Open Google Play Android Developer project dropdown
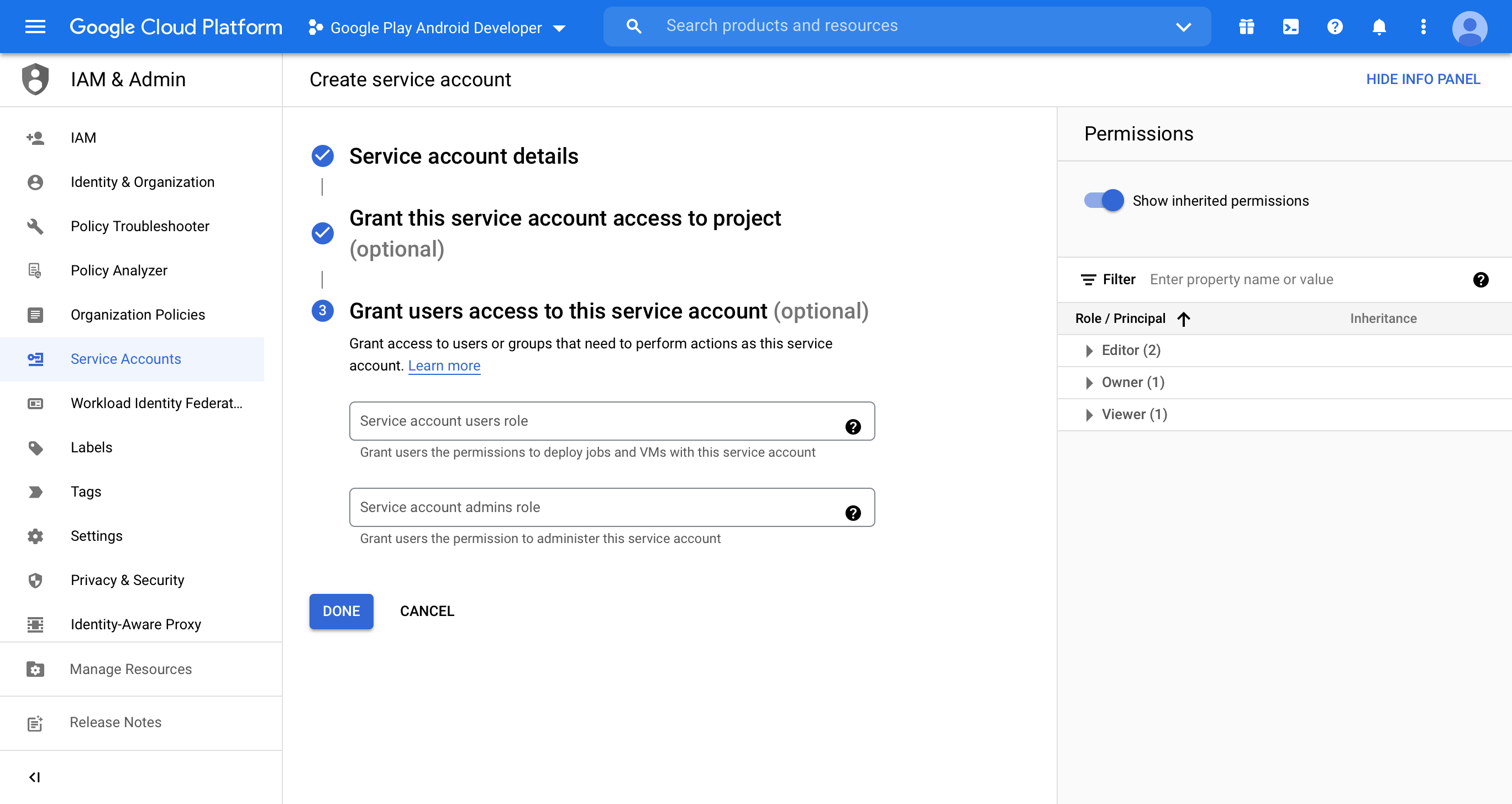Screen dimensions: 1512x804 [437, 28]
